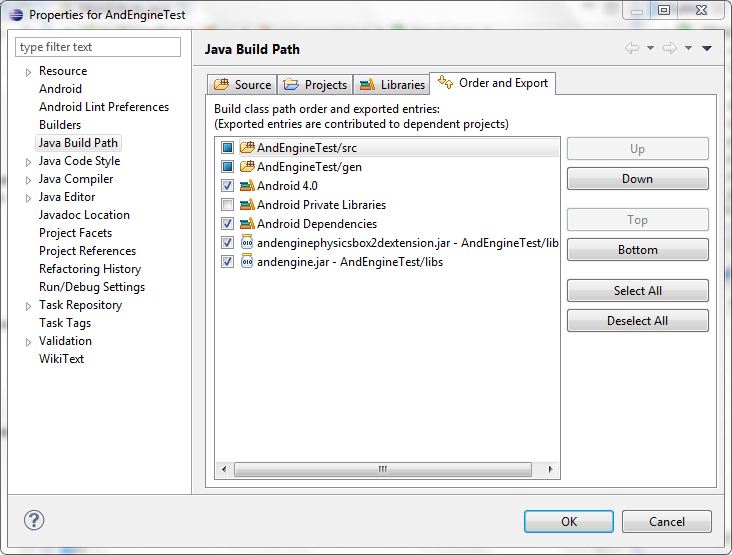Click the help question mark icon

[34, 520]
